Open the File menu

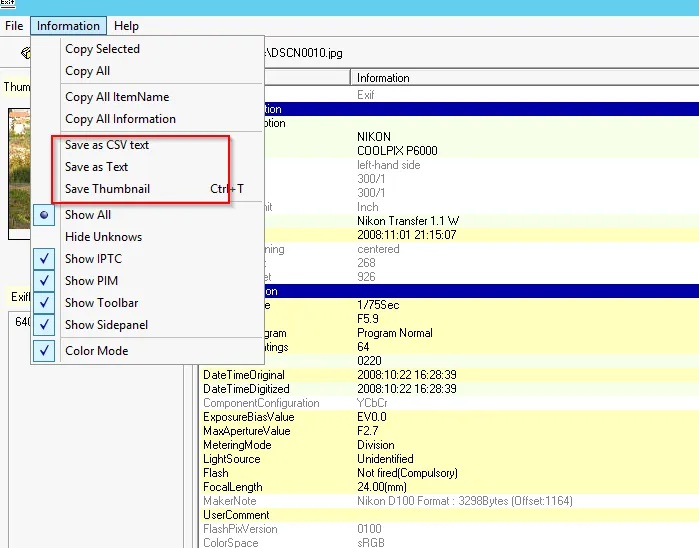[14, 26]
